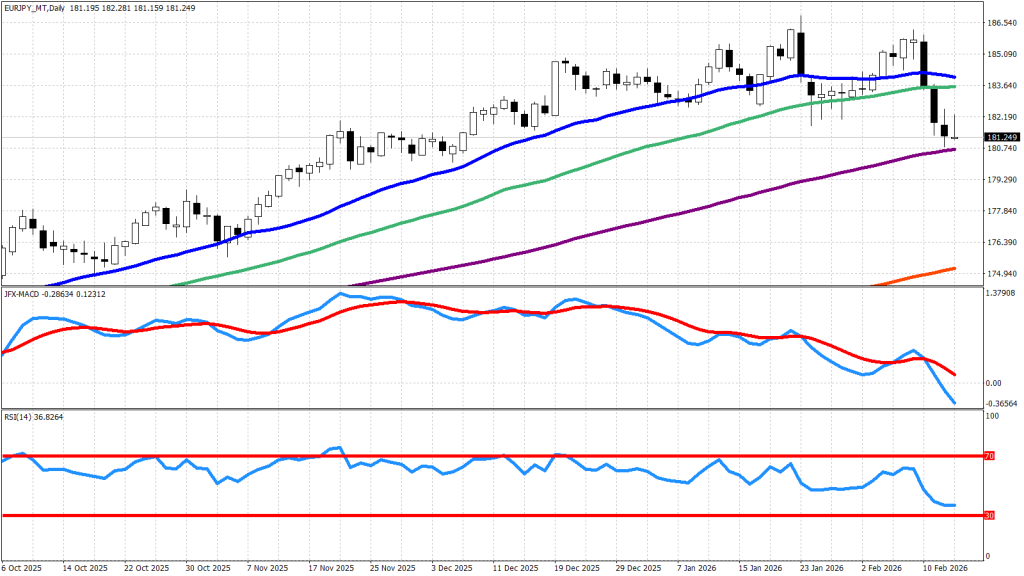
Task: Click the EURJPY_MT,Daily chart title label
Action: click(43, 8)
